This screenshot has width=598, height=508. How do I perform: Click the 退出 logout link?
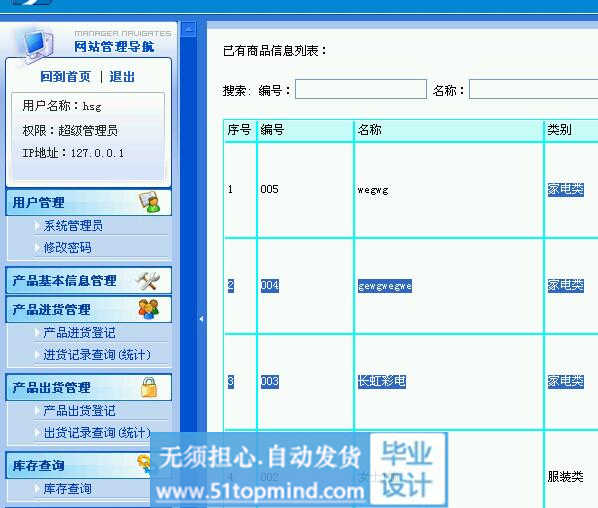[x=122, y=77]
